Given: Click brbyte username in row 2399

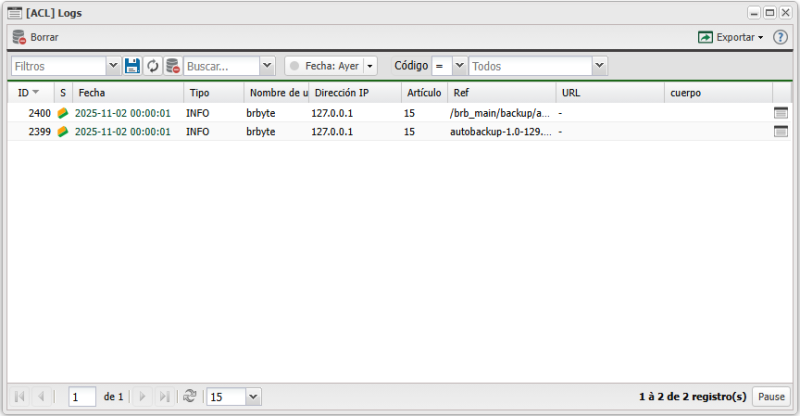Looking at the screenshot, I should [261, 132].
